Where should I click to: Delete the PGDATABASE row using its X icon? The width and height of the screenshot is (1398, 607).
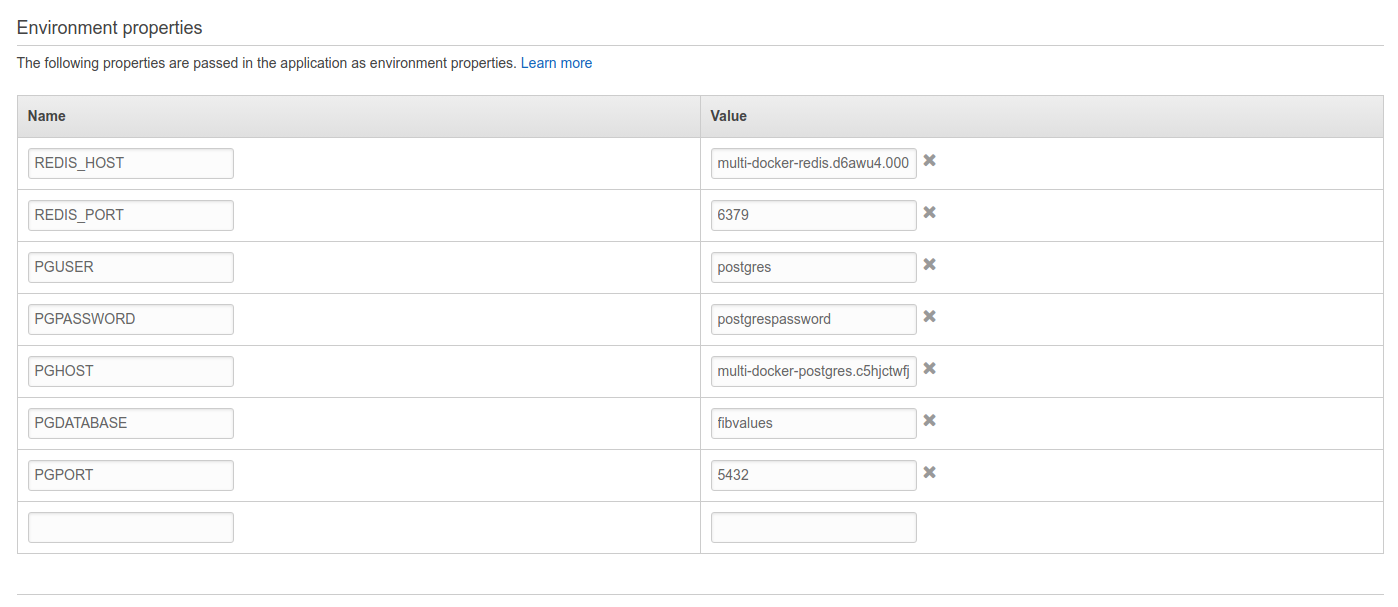(x=929, y=420)
